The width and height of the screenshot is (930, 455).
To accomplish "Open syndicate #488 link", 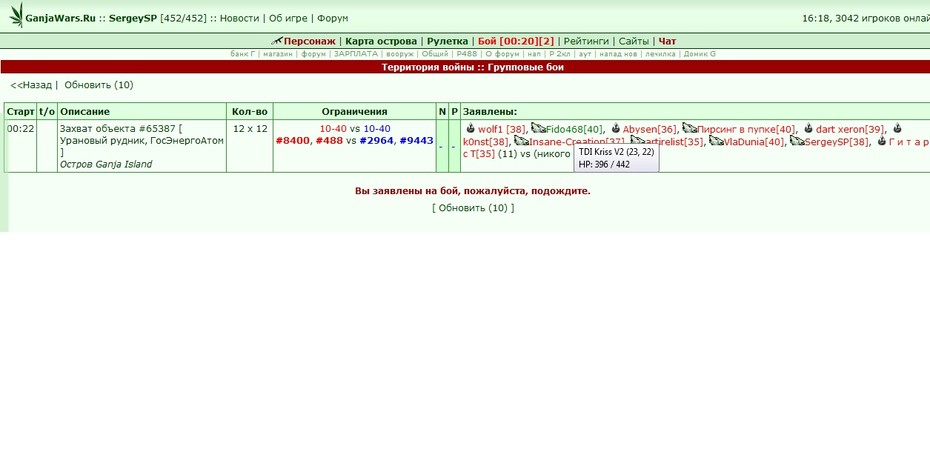I will coord(329,141).
